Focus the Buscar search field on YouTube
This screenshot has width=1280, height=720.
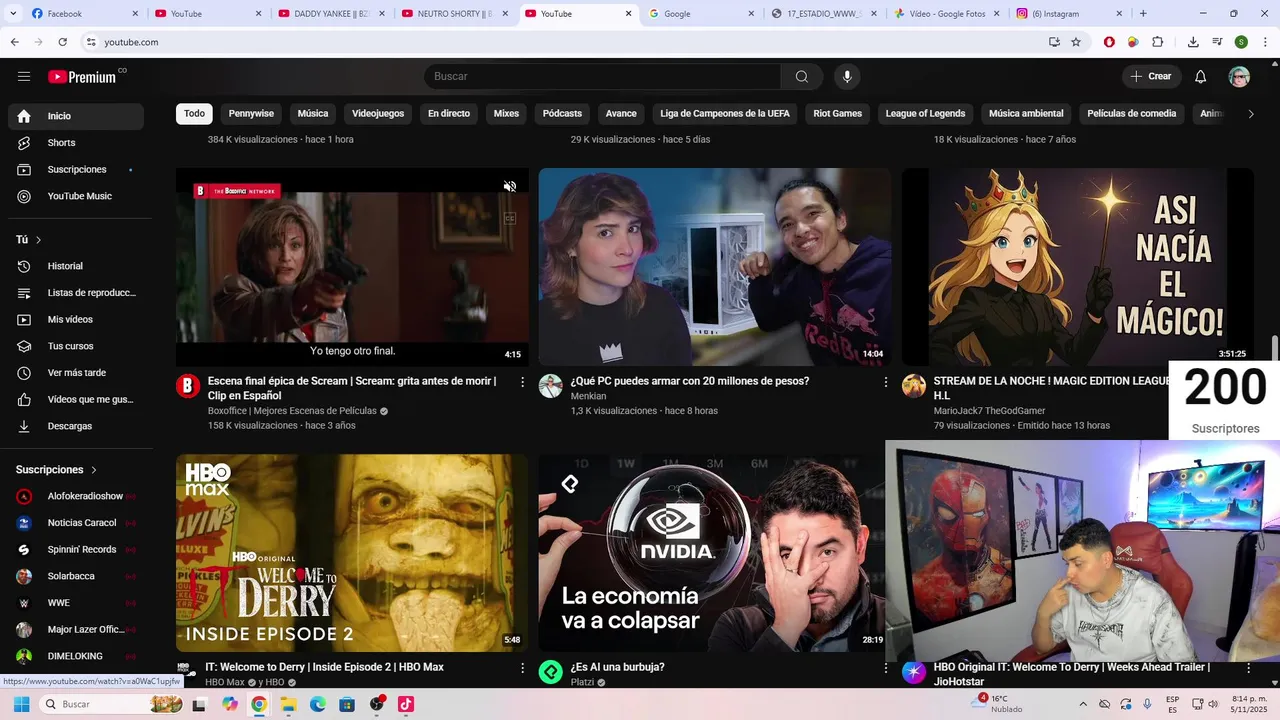[602, 77]
